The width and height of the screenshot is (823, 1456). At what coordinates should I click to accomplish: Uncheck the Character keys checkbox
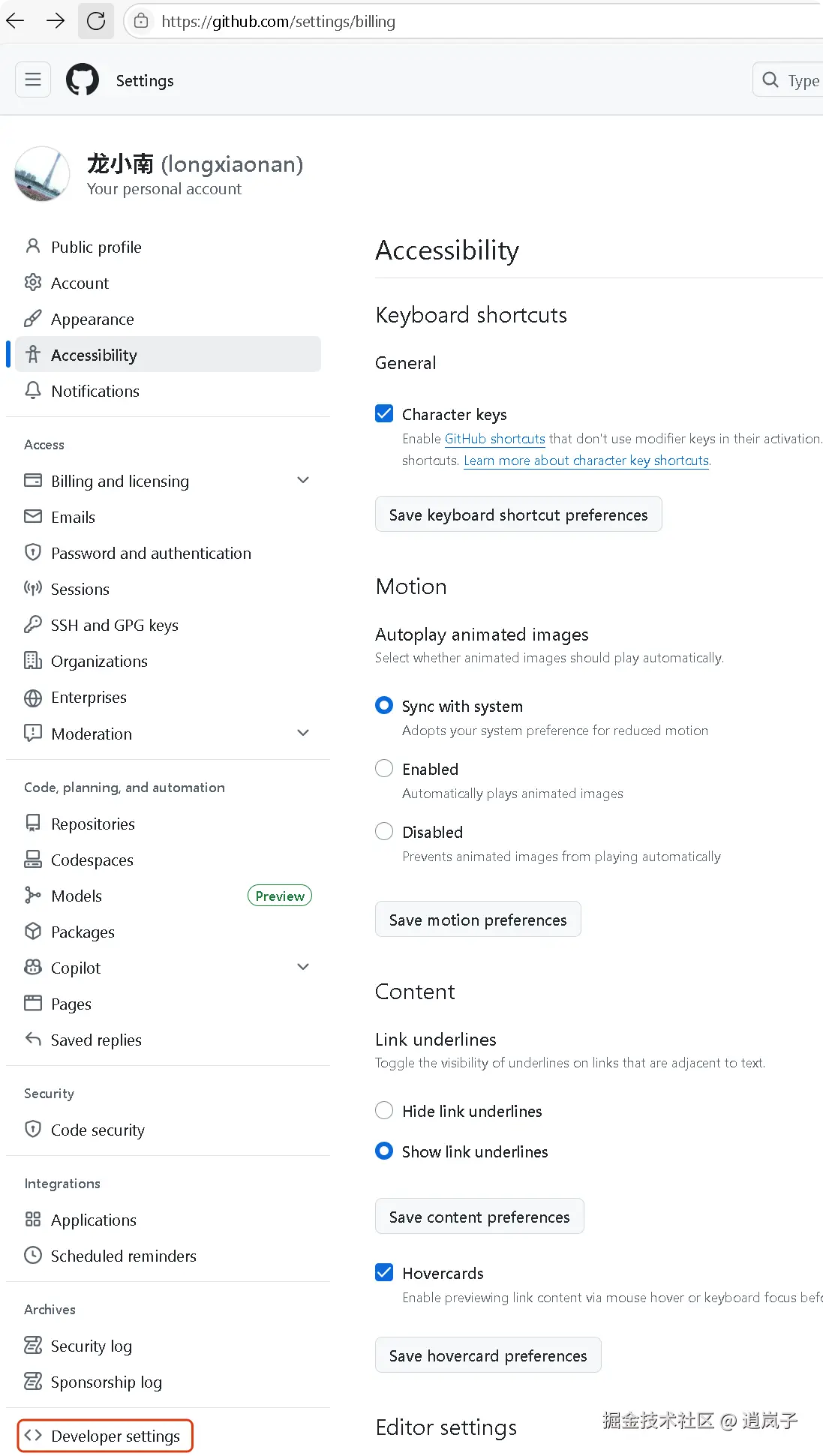(384, 414)
